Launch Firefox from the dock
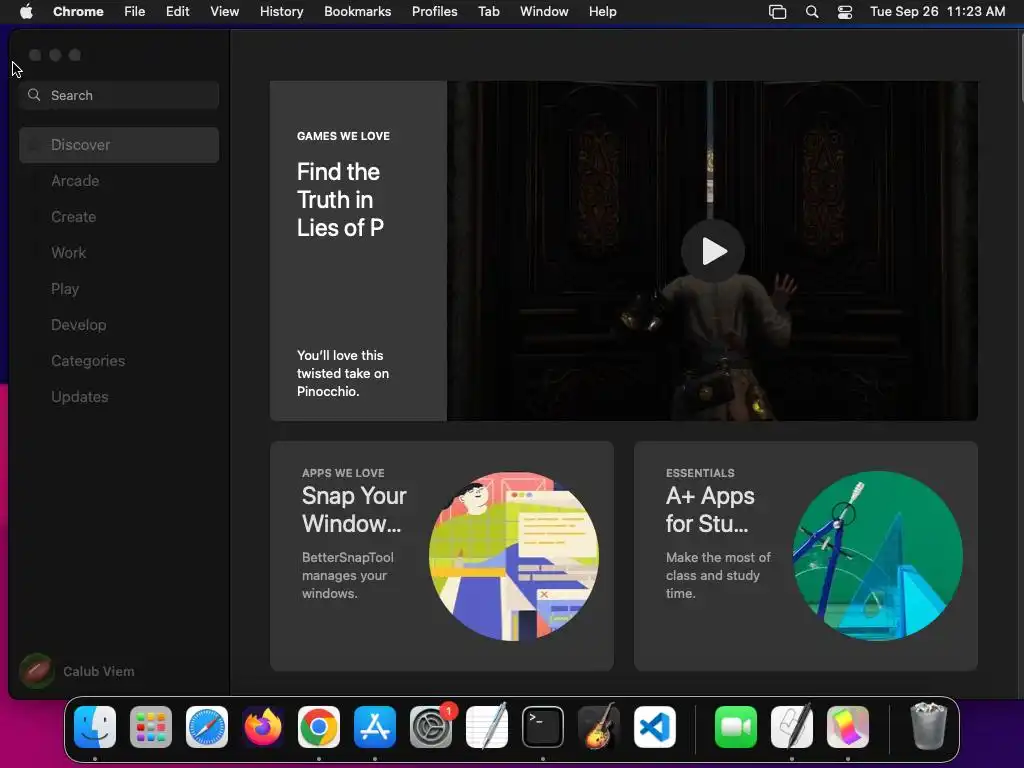 (263, 727)
